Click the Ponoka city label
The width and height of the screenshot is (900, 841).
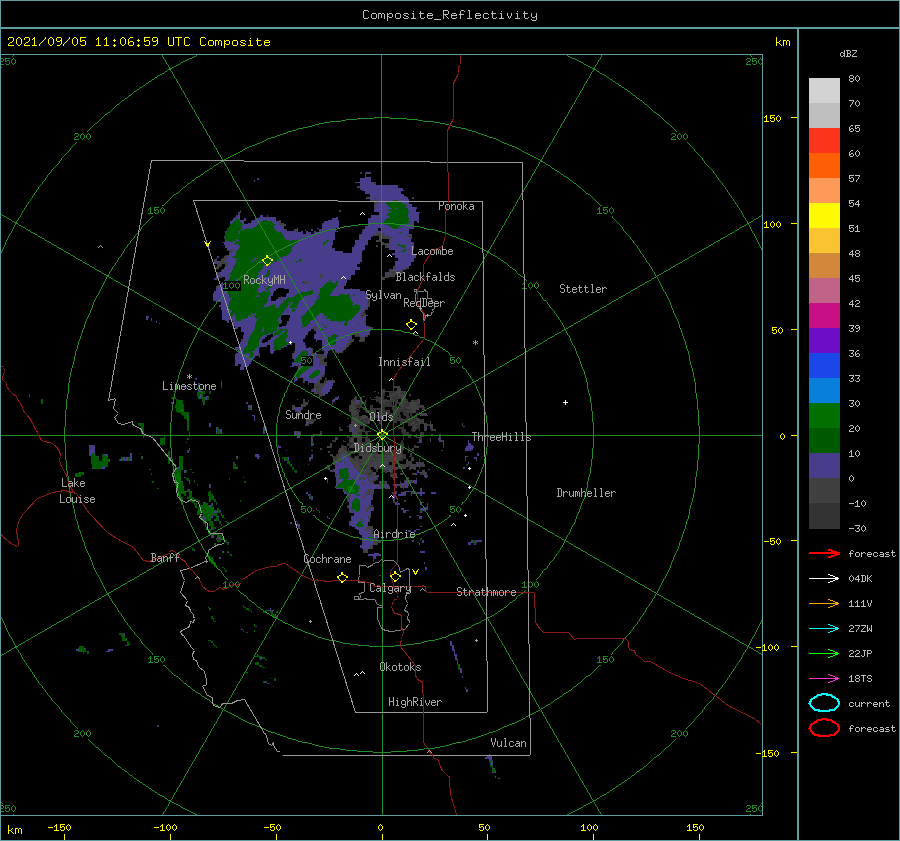point(456,206)
